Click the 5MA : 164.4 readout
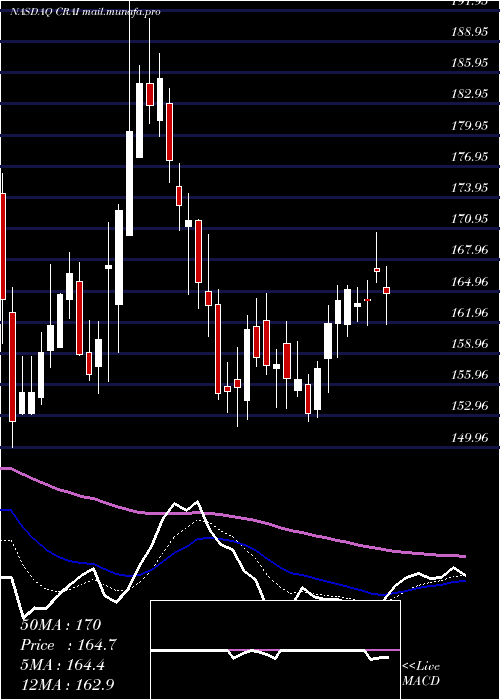This screenshot has height=700, width=500. pos(62,665)
